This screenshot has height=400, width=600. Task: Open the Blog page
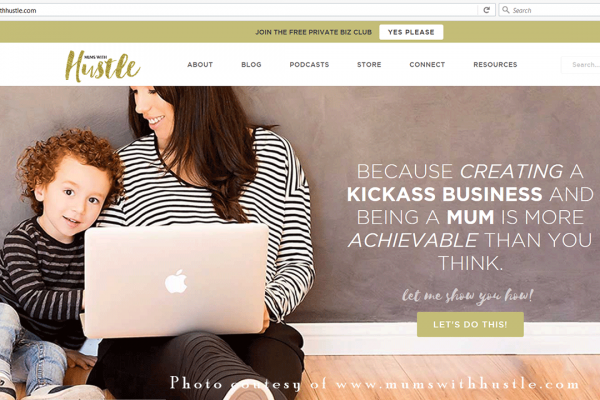pyautogui.click(x=251, y=65)
